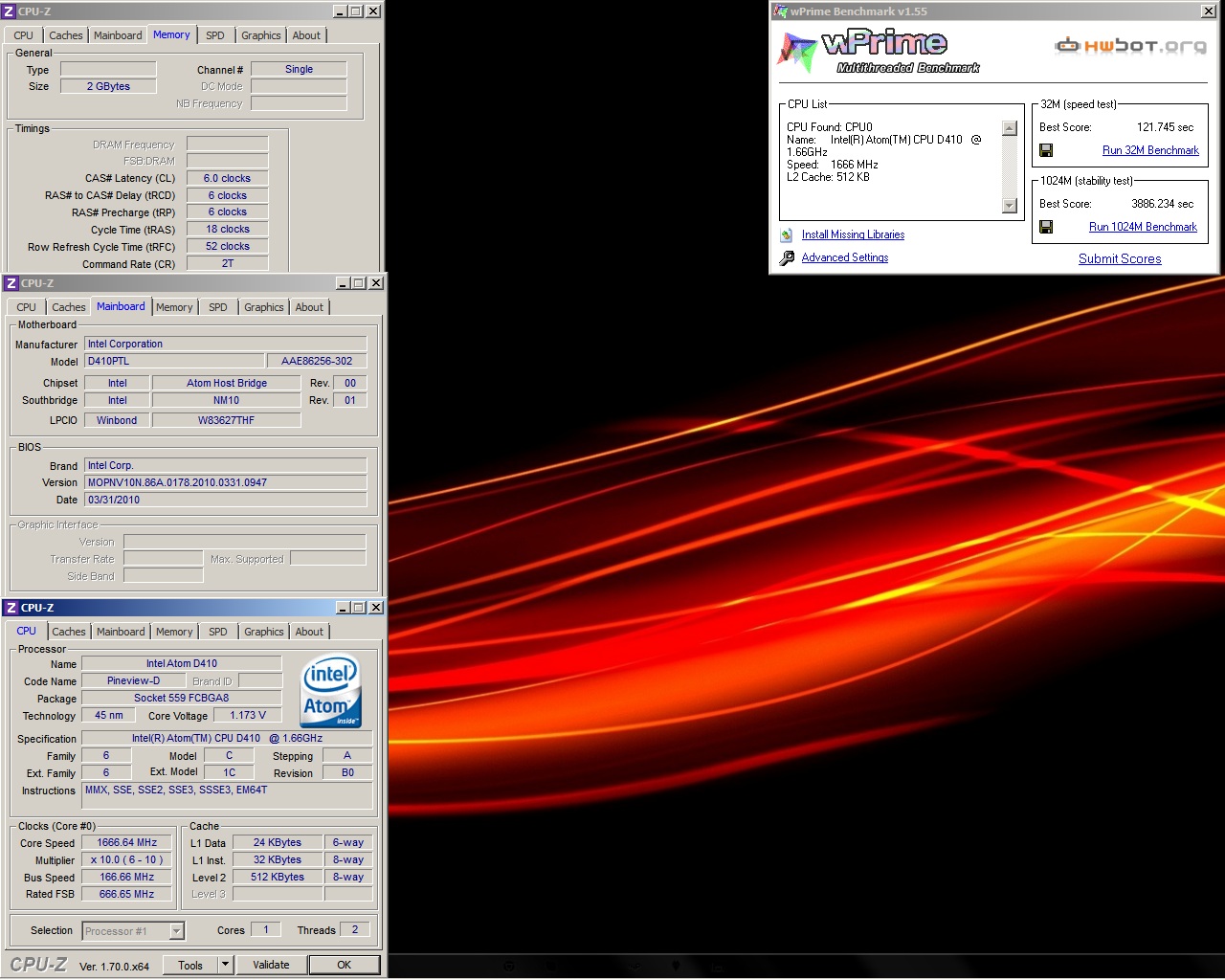Viewport: 1225px width, 980px height.
Task: Open Advanced Settings link
Action: [845, 257]
